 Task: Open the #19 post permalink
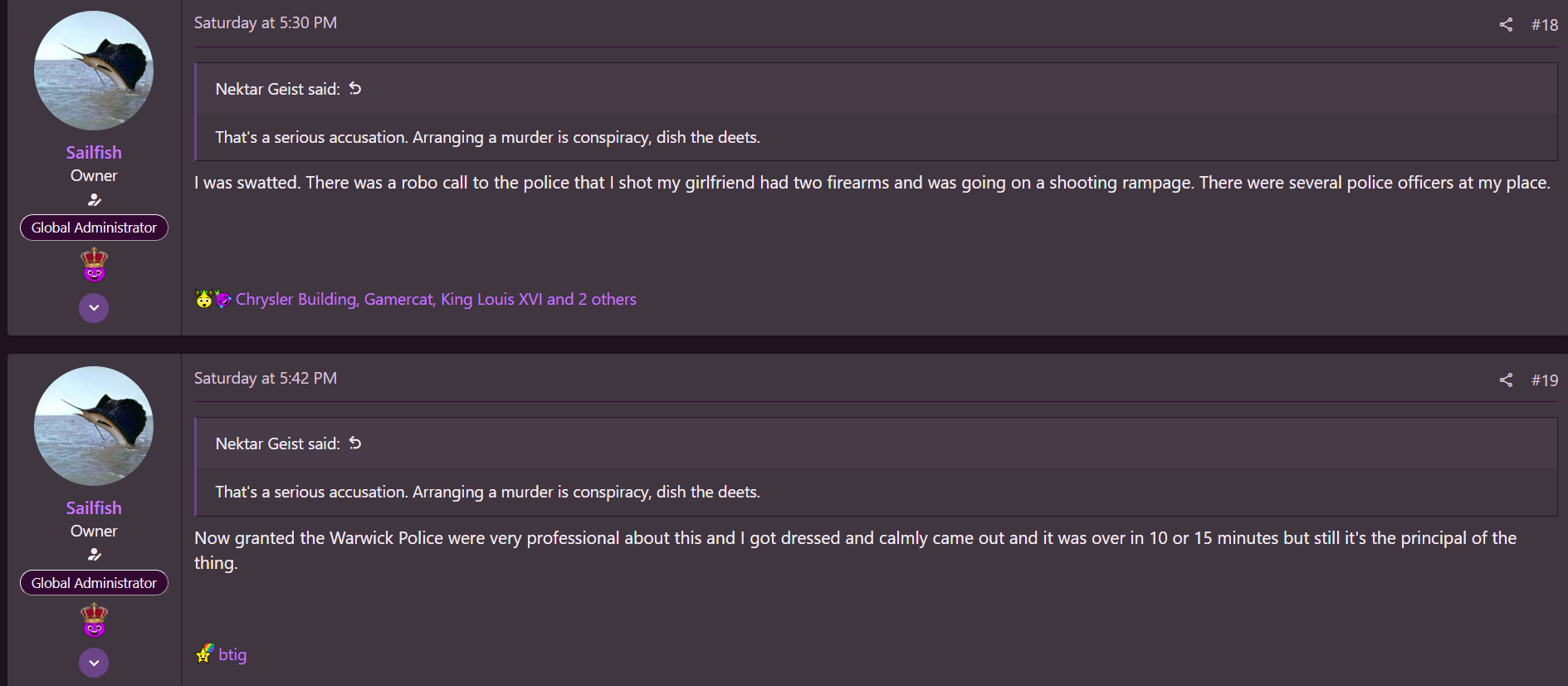click(x=1544, y=380)
